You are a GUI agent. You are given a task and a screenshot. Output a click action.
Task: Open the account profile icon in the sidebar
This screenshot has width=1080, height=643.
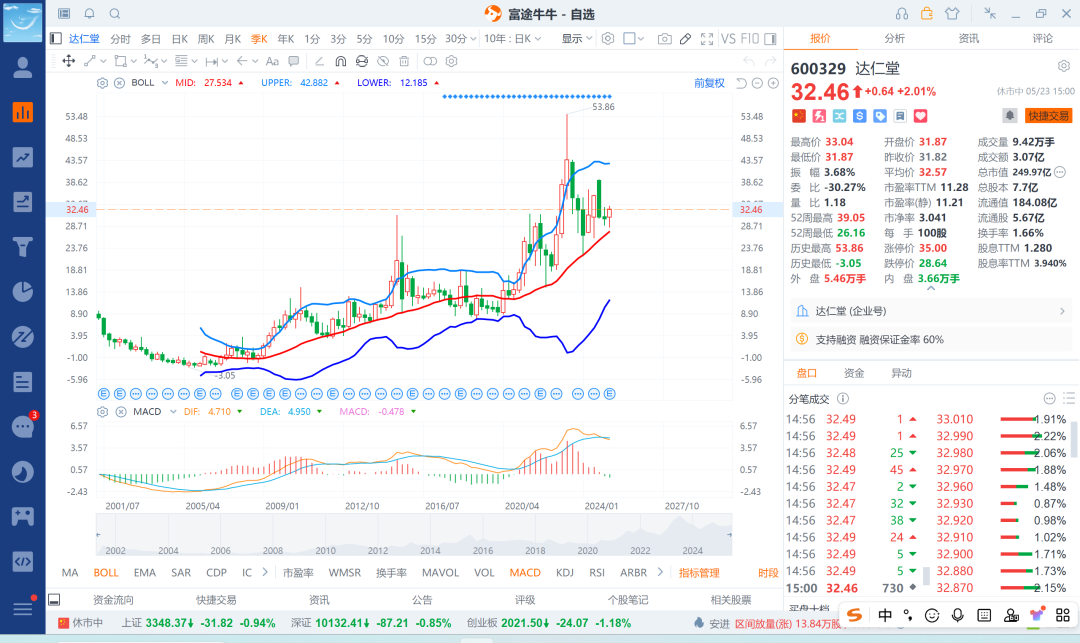(23, 67)
